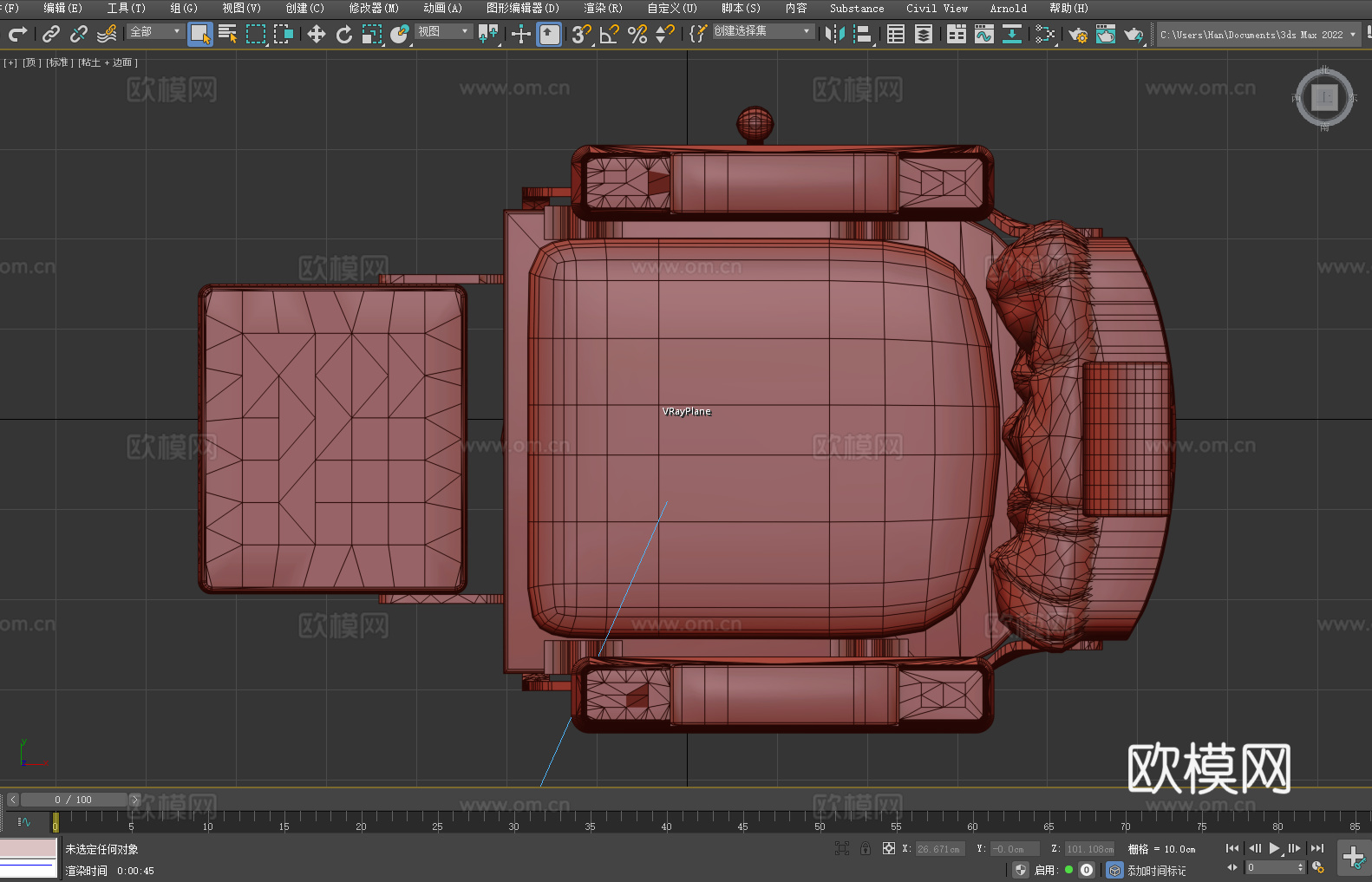
Task: Choose the Select Object tool
Action: [200, 34]
